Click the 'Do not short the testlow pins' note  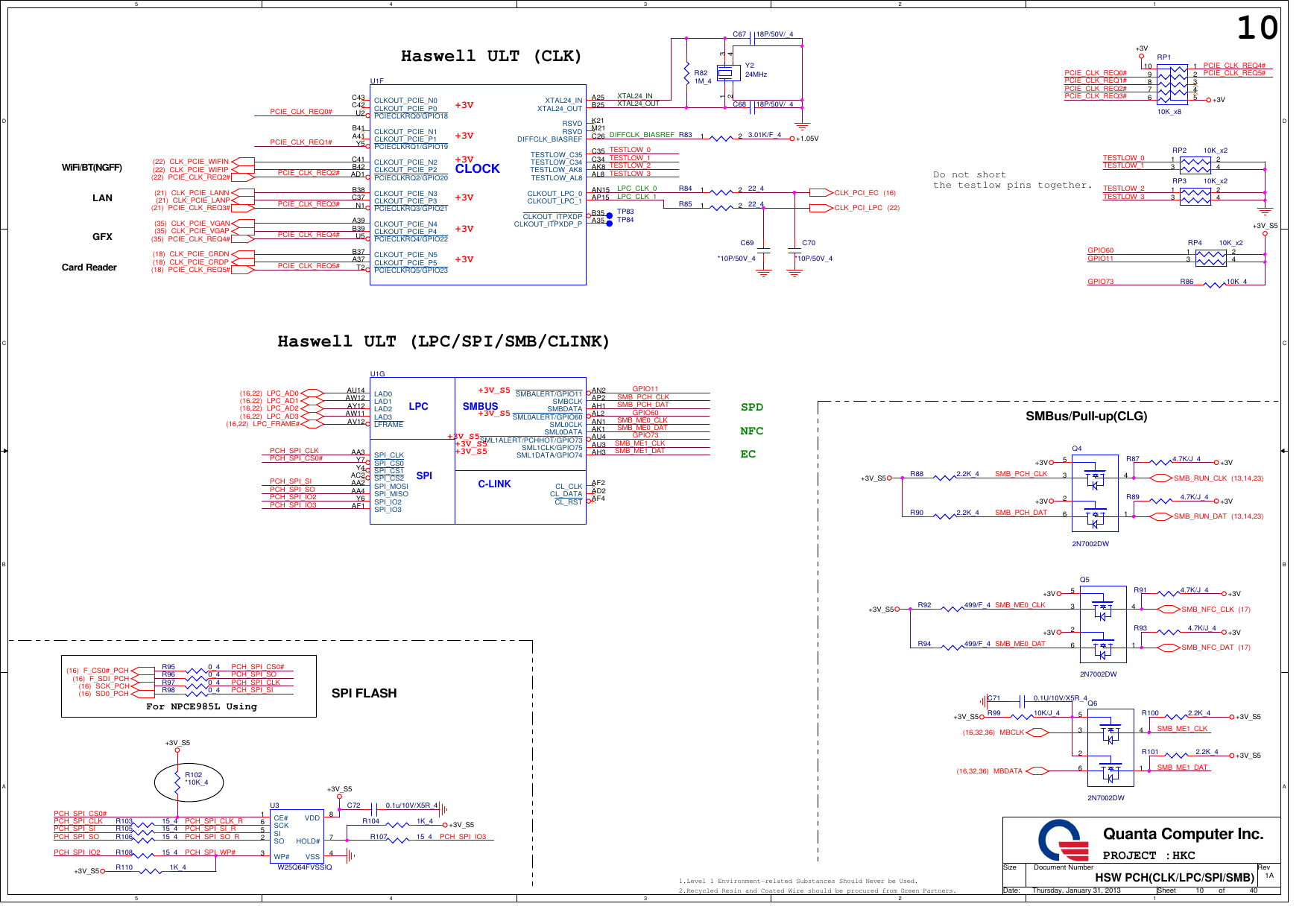pos(1012,180)
